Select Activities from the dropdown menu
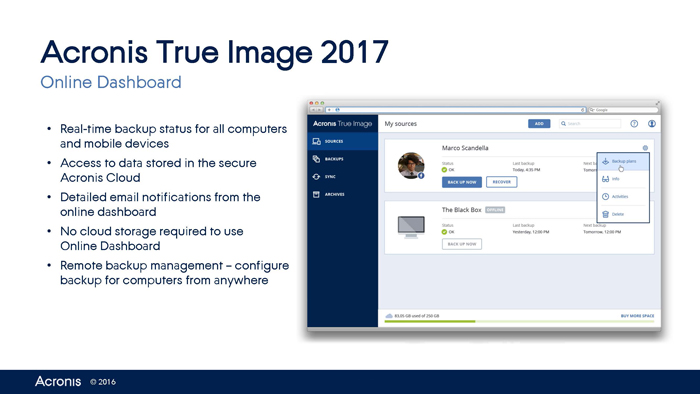 tap(623, 196)
